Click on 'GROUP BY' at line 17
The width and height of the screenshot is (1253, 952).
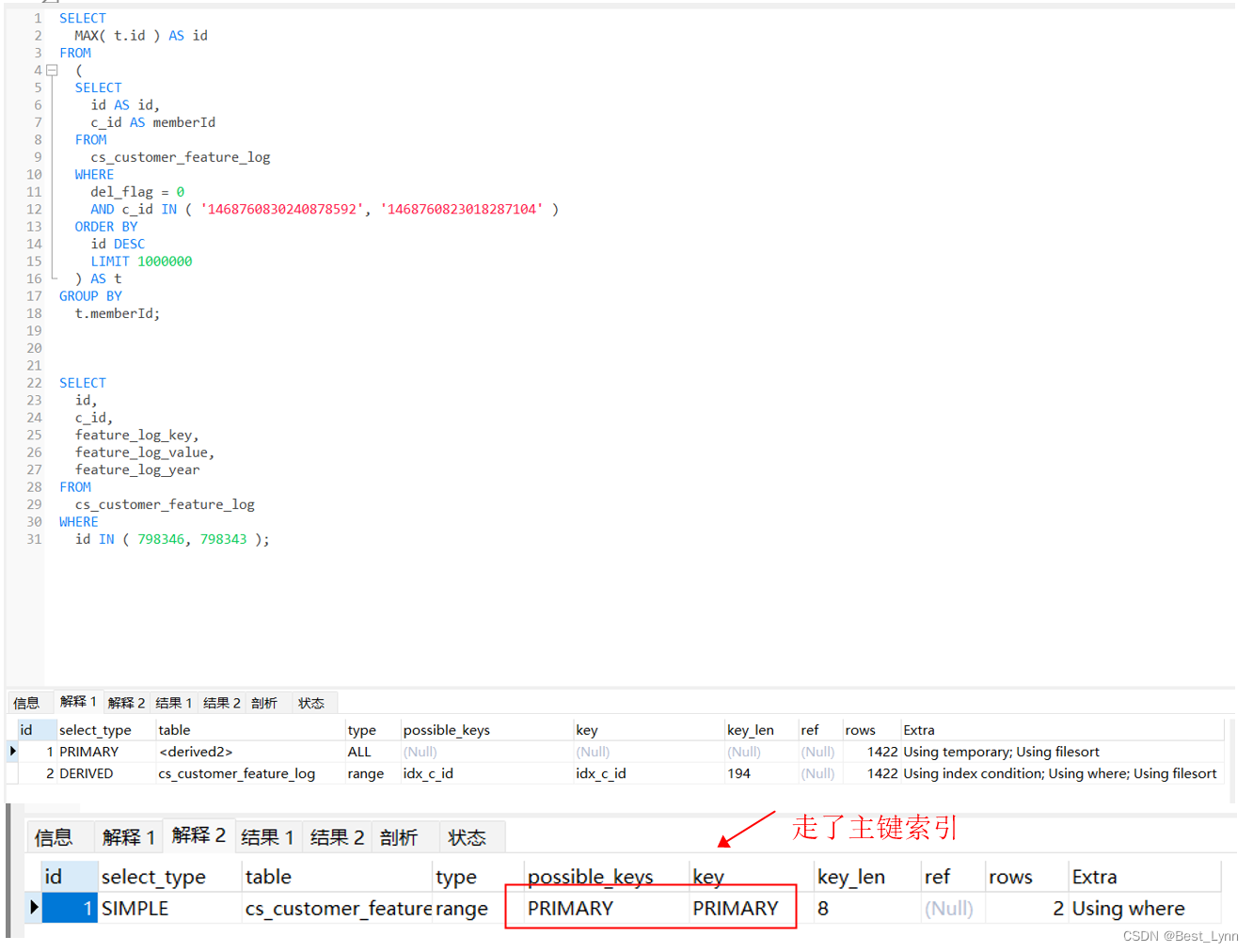click(x=90, y=296)
